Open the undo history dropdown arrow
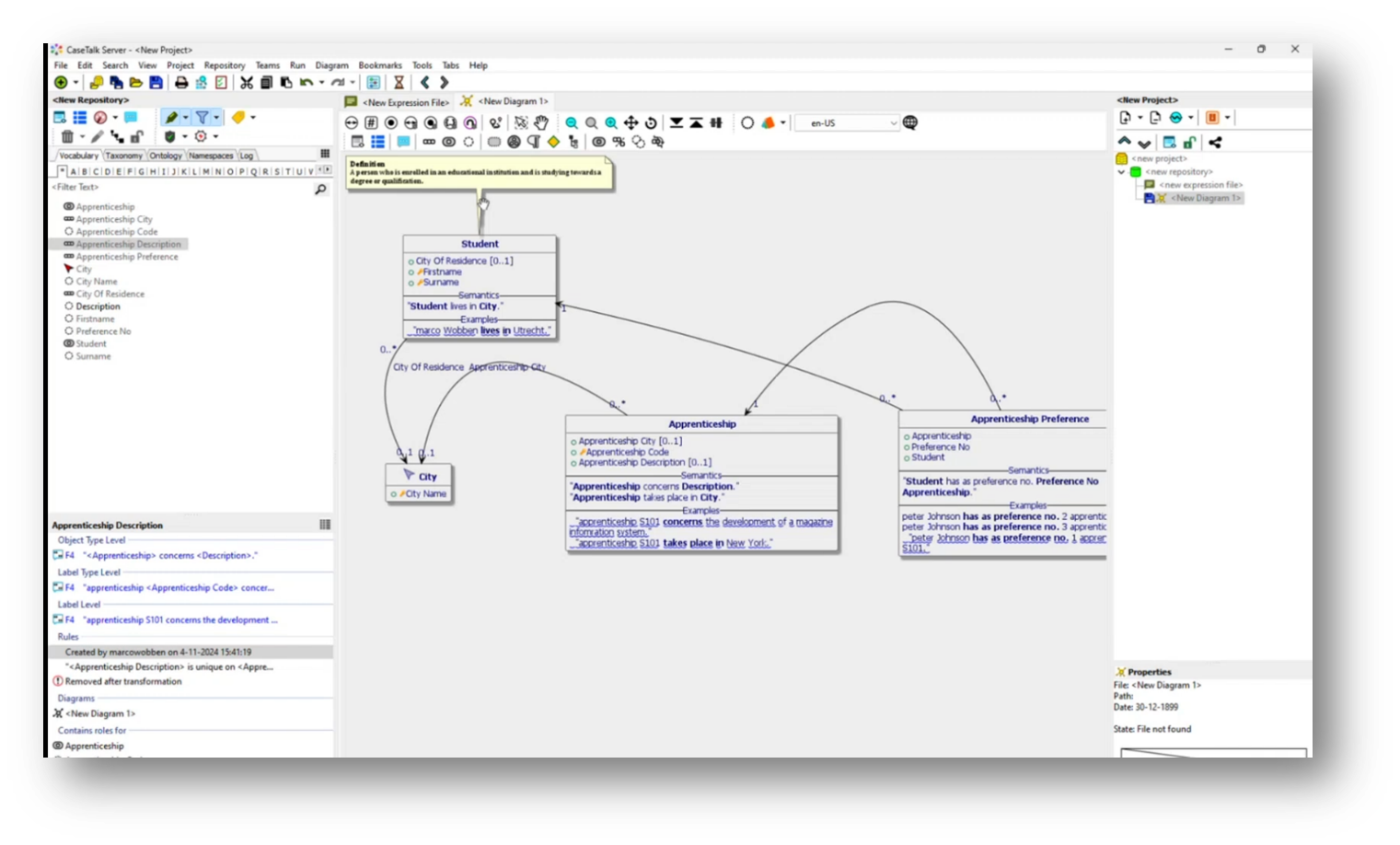Viewport: 1400px width, 845px height. pos(321,82)
